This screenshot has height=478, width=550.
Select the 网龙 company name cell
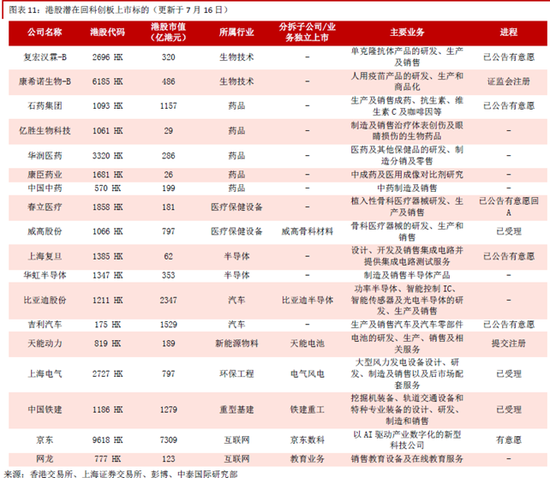point(45,459)
